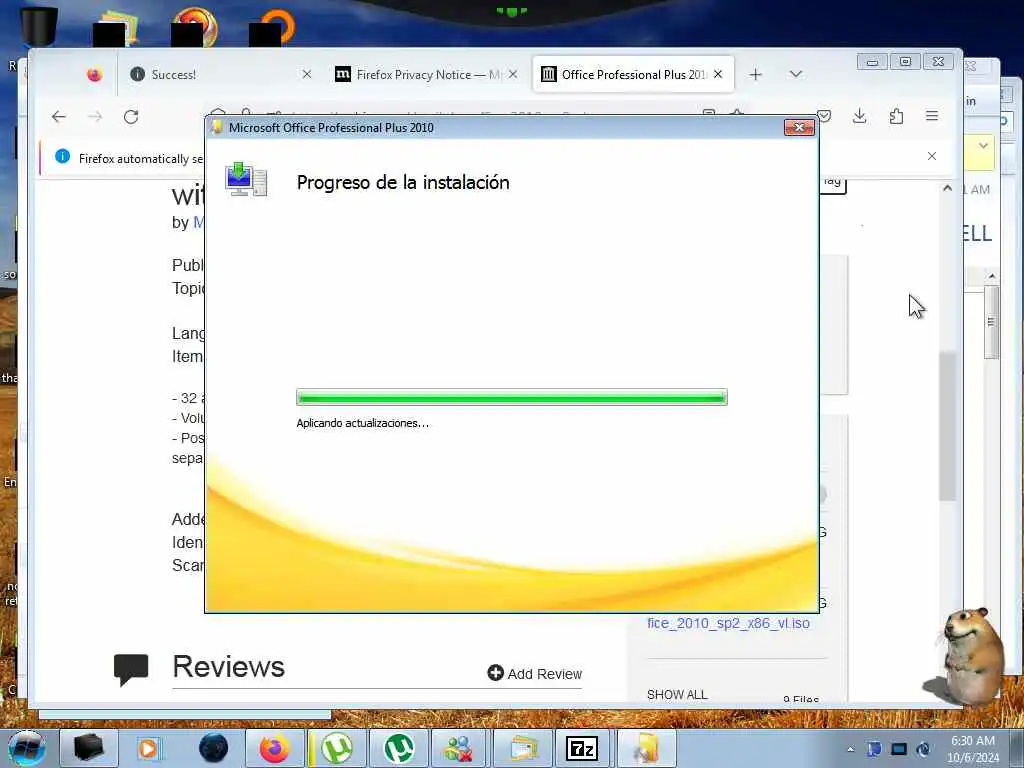The height and width of the screenshot is (768, 1024).
Task: Click the Reviews heading
Action: click(229, 667)
